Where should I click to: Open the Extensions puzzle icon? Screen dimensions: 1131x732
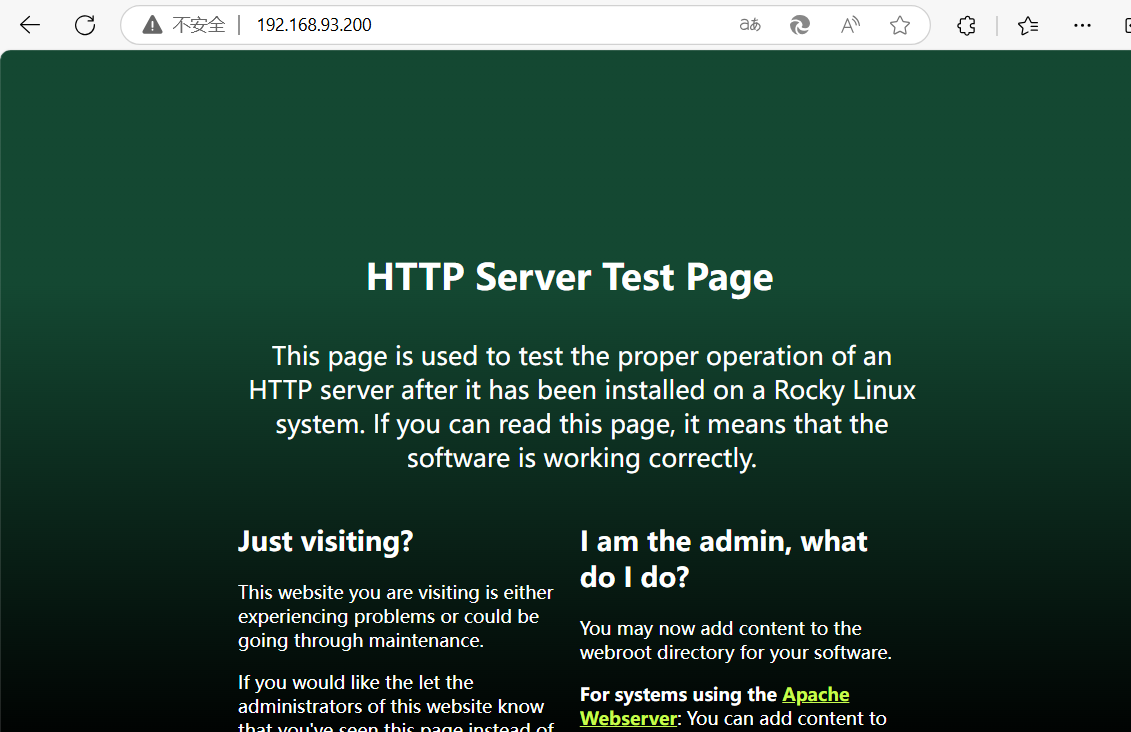click(x=966, y=25)
